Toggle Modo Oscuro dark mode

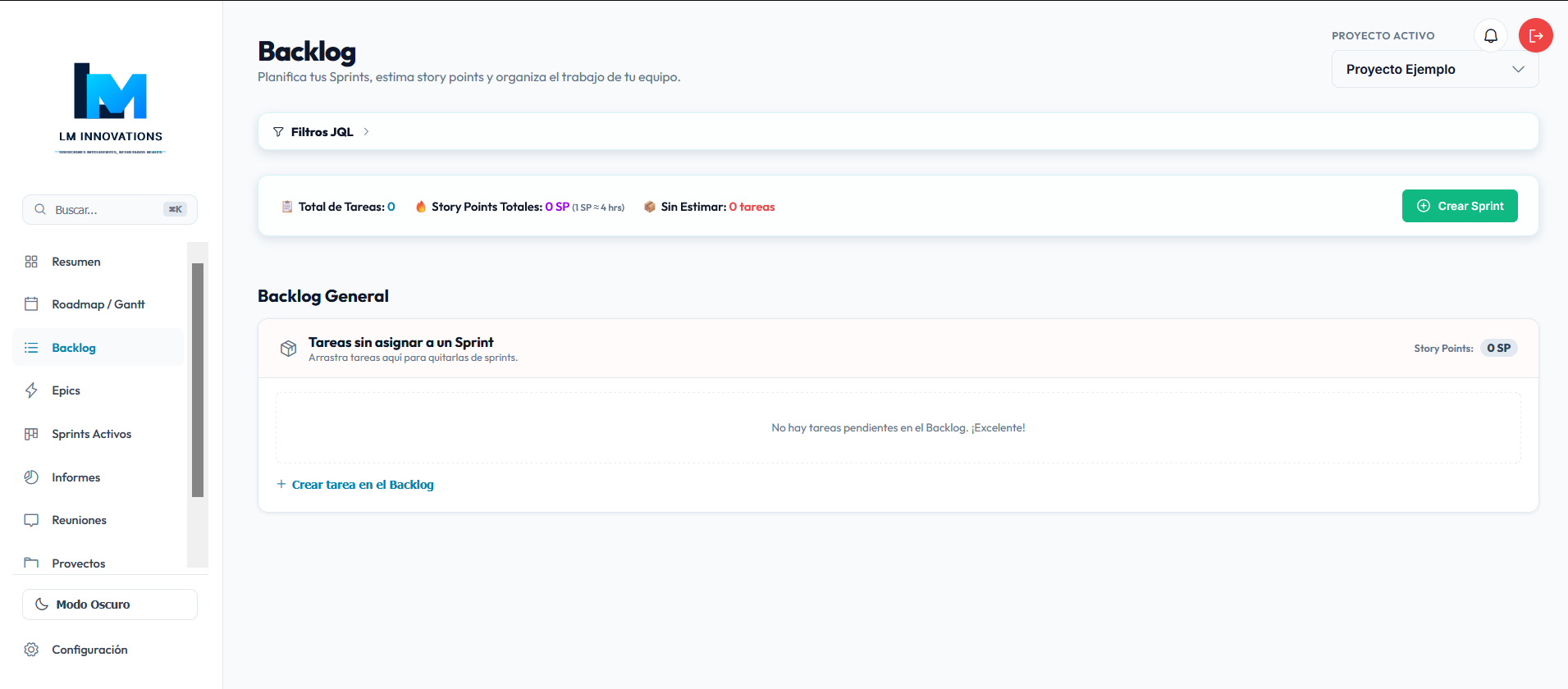110,605
